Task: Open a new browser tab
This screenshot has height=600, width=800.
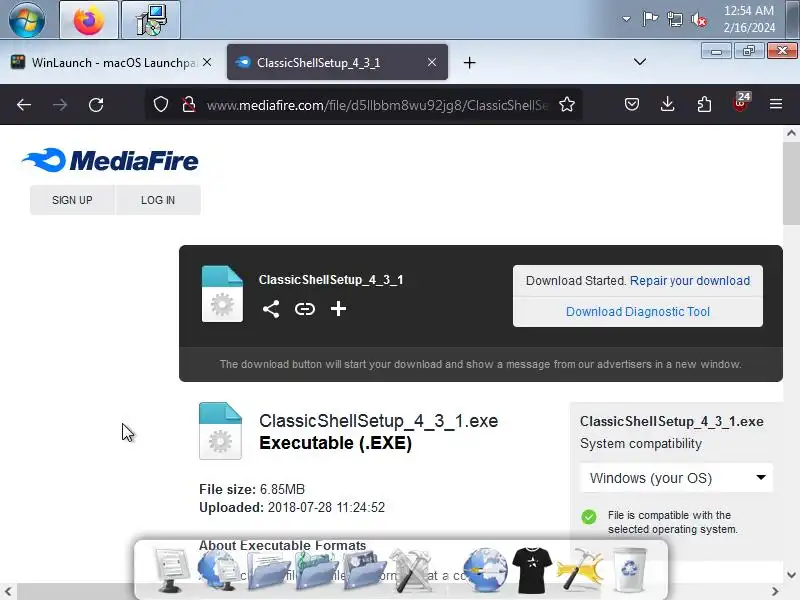Action: click(469, 63)
